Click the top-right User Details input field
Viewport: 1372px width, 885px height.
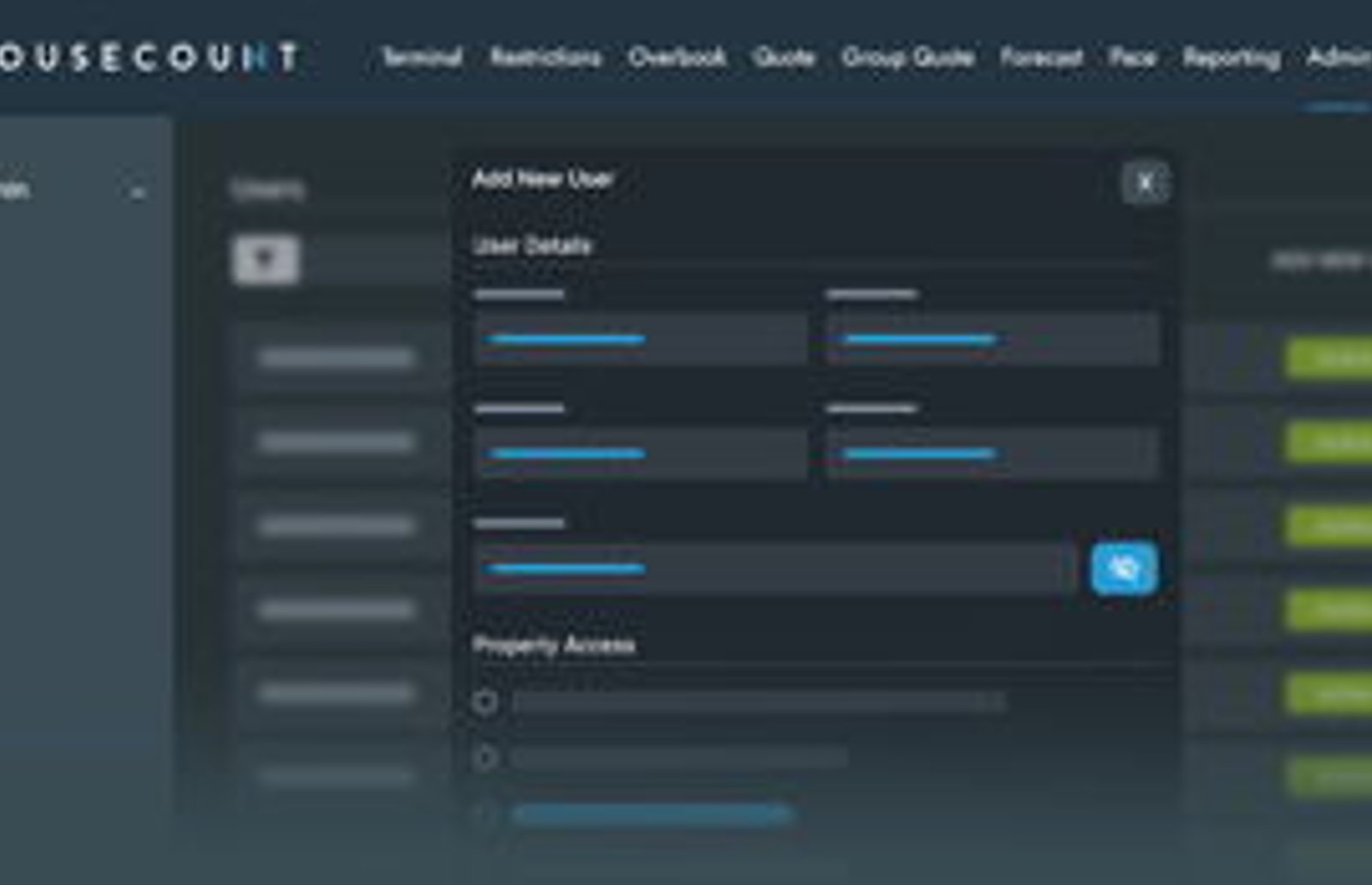[x=993, y=340]
